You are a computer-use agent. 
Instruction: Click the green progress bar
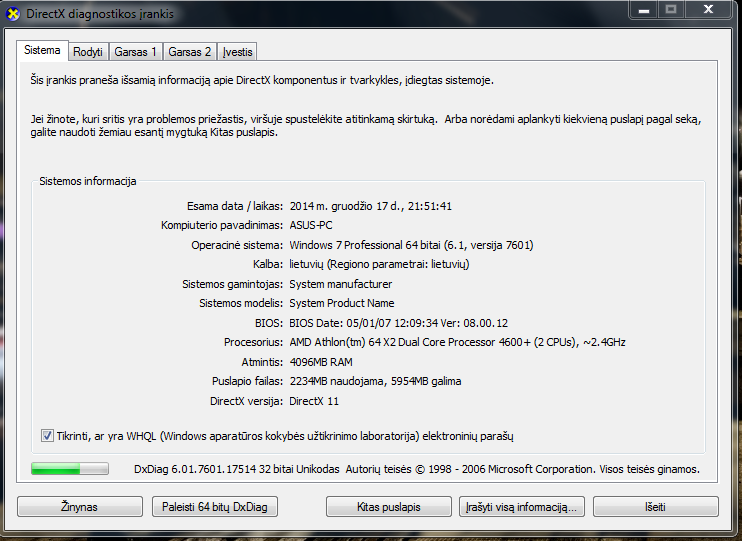70,469
